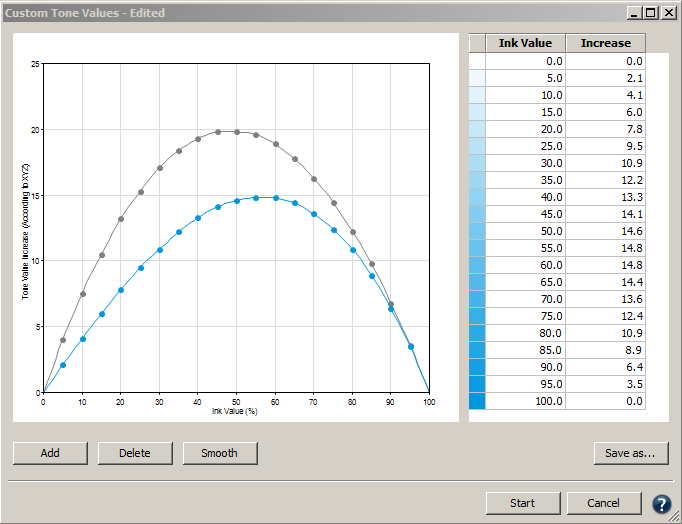Click the color swatch for 100.0 ink
This screenshot has height=524, width=682.
click(x=477, y=401)
